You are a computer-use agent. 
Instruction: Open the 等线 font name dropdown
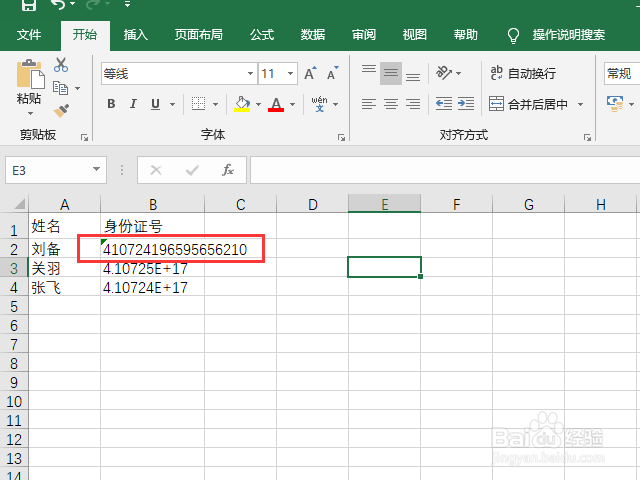click(x=250, y=73)
